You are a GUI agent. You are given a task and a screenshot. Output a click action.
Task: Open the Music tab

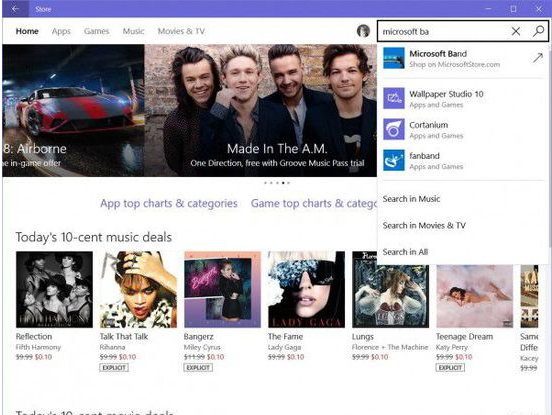point(133,31)
